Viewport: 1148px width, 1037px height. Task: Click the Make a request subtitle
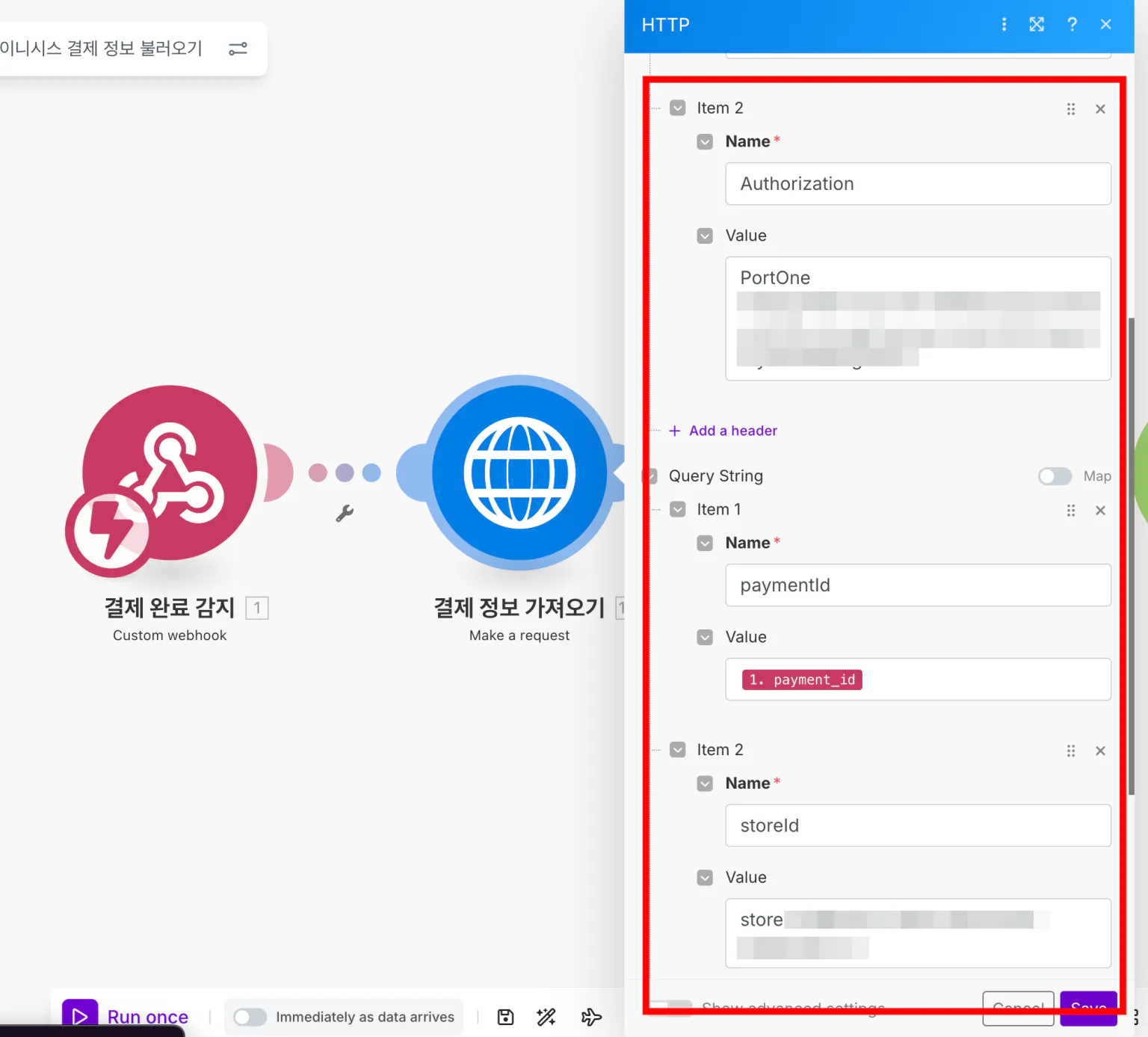(519, 636)
